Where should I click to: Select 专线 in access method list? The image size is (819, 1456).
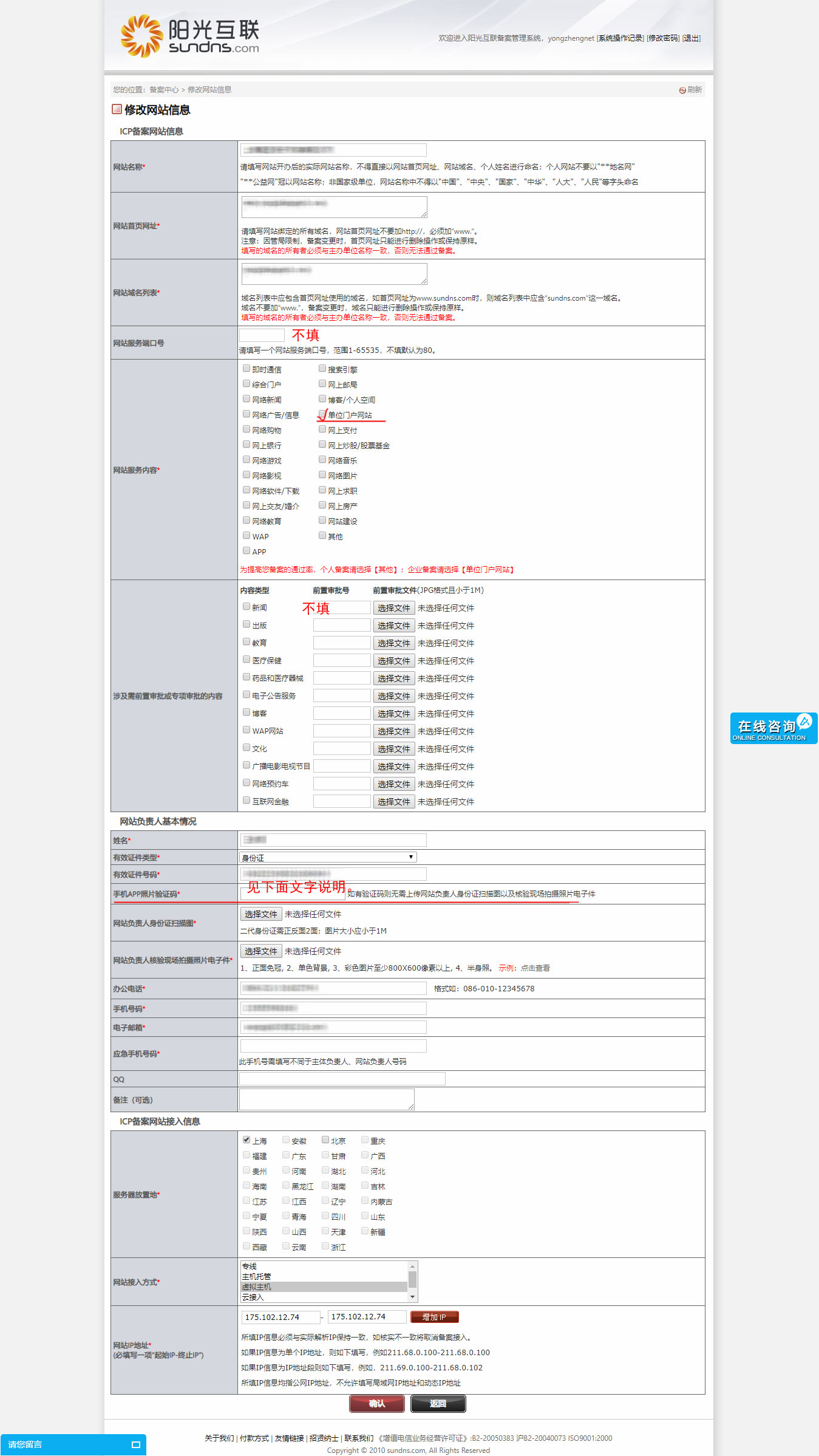tap(324, 1266)
